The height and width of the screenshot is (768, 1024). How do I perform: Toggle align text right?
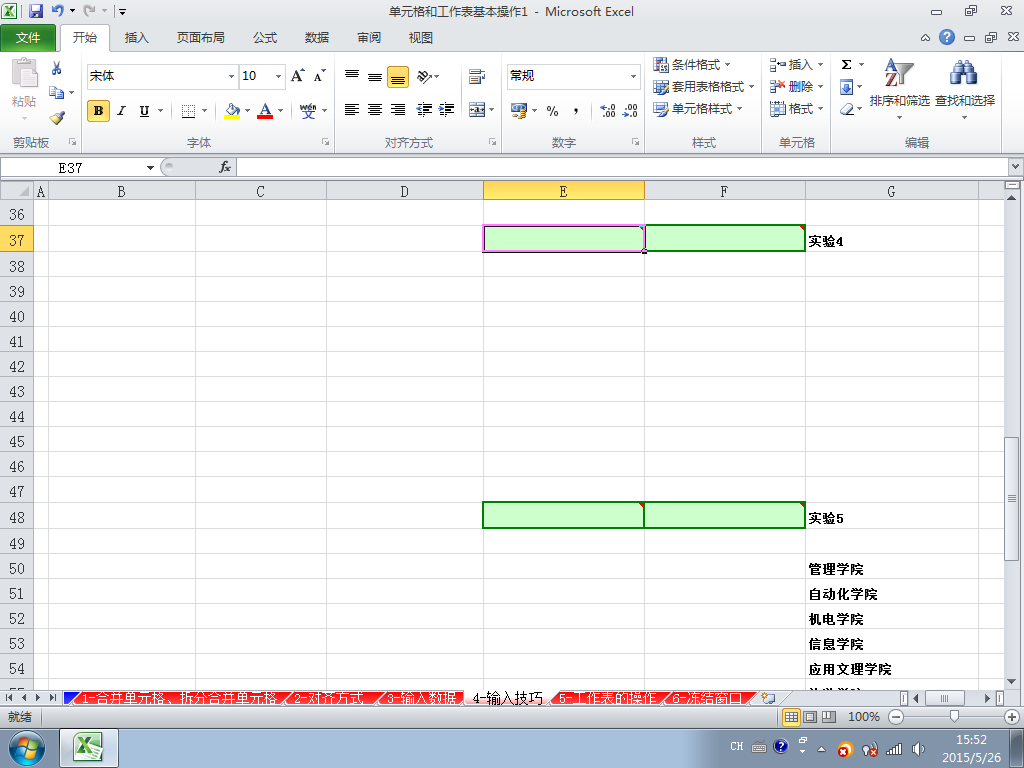[x=398, y=110]
